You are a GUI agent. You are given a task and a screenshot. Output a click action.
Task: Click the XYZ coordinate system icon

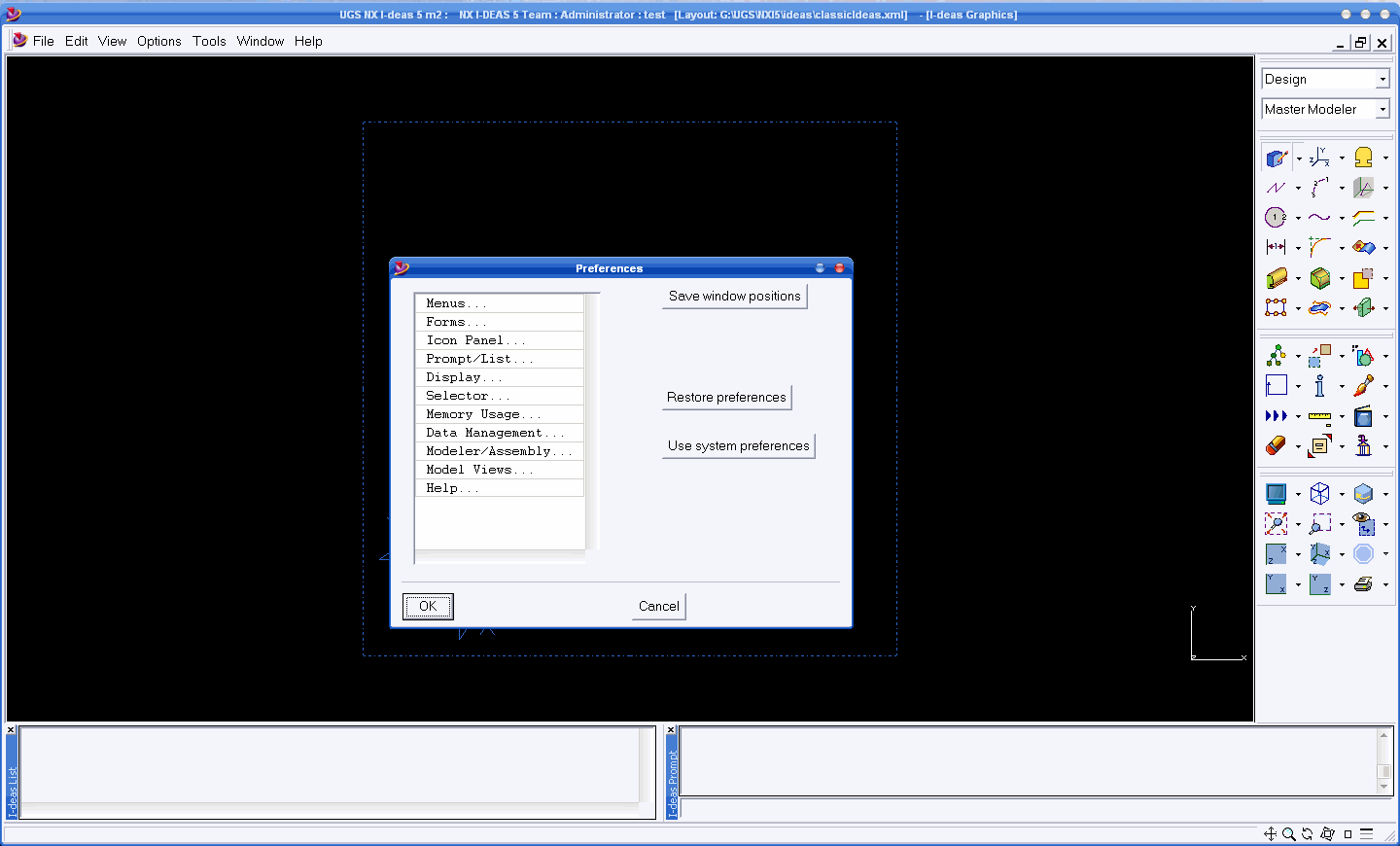1319,158
